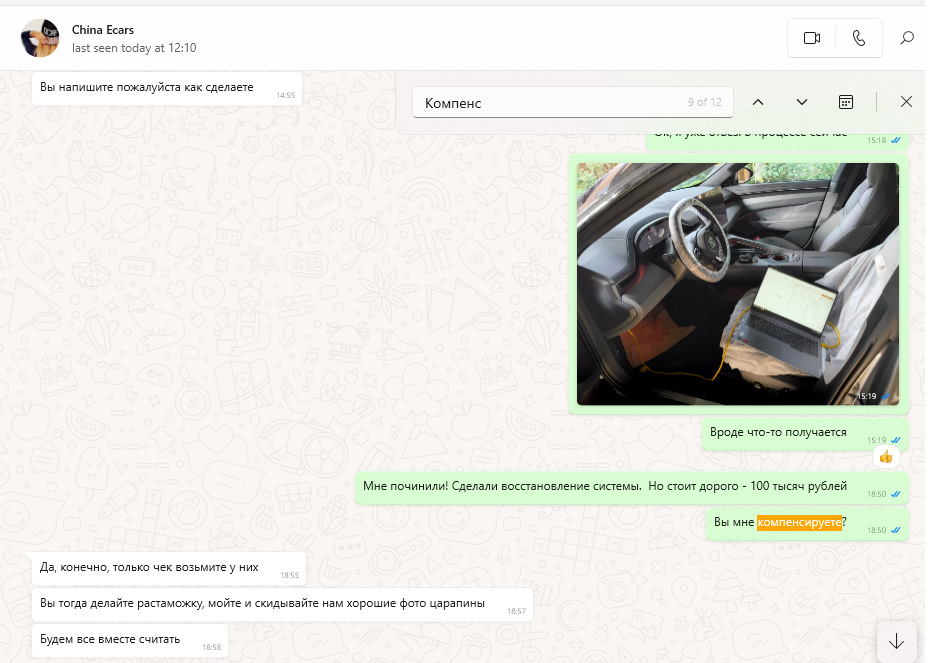Open the car interior photo

point(737,284)
